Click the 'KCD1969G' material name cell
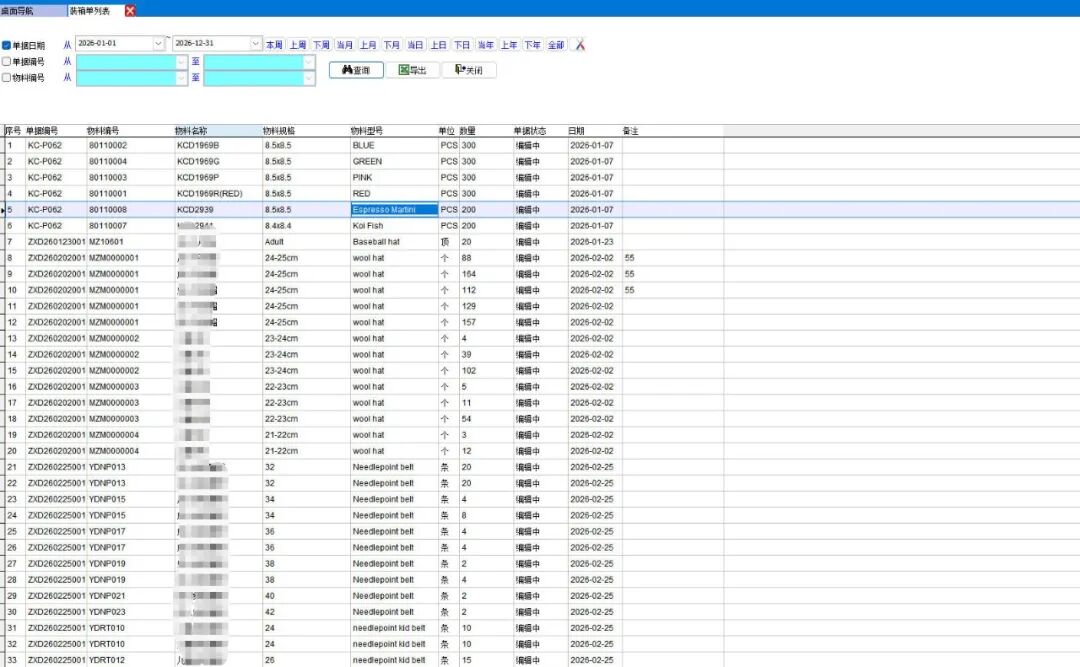1080x667 pixels. point(218,161)
